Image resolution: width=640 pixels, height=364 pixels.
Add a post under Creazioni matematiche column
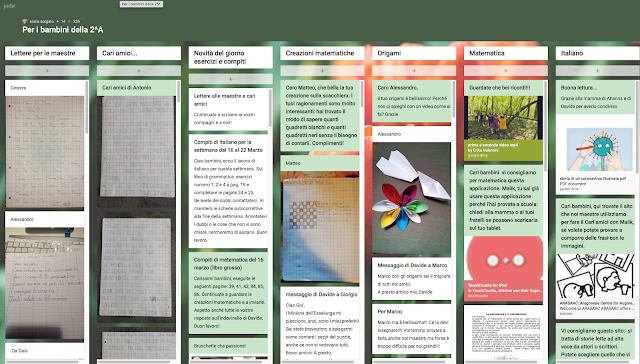click(322, 71)
